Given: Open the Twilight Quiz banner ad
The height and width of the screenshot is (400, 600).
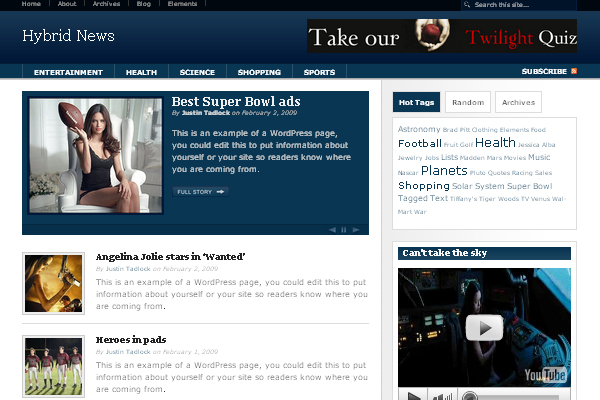Looking at the screenshot, I should click(442, 36).
